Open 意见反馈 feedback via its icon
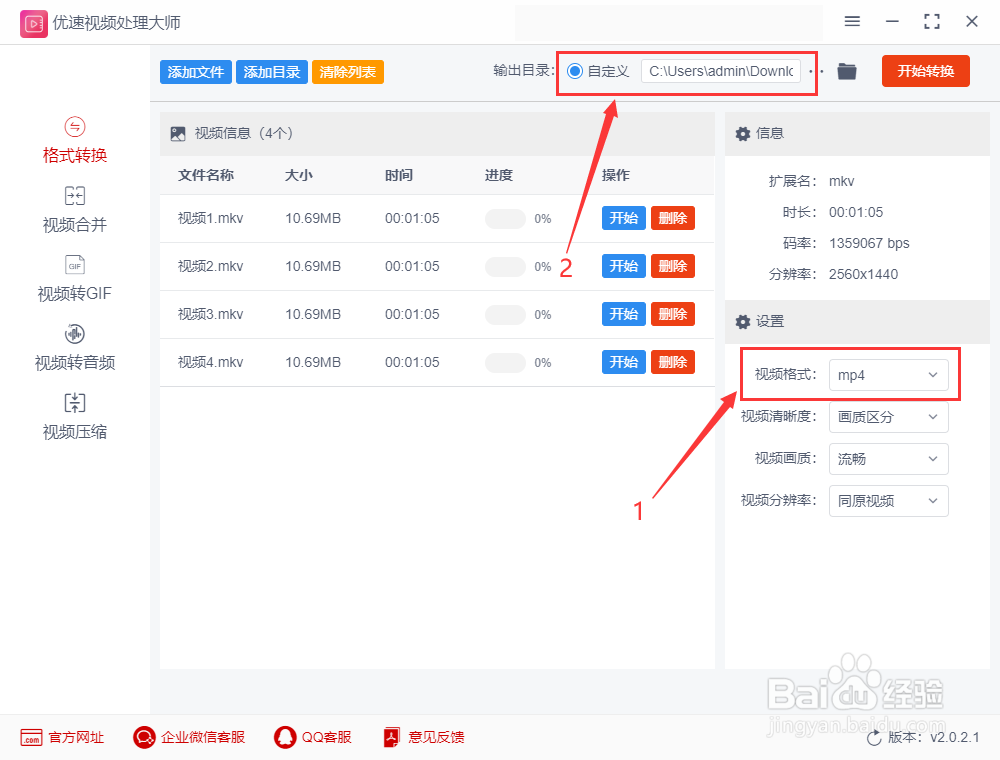The image size is (1000, 760). [391, 737]
